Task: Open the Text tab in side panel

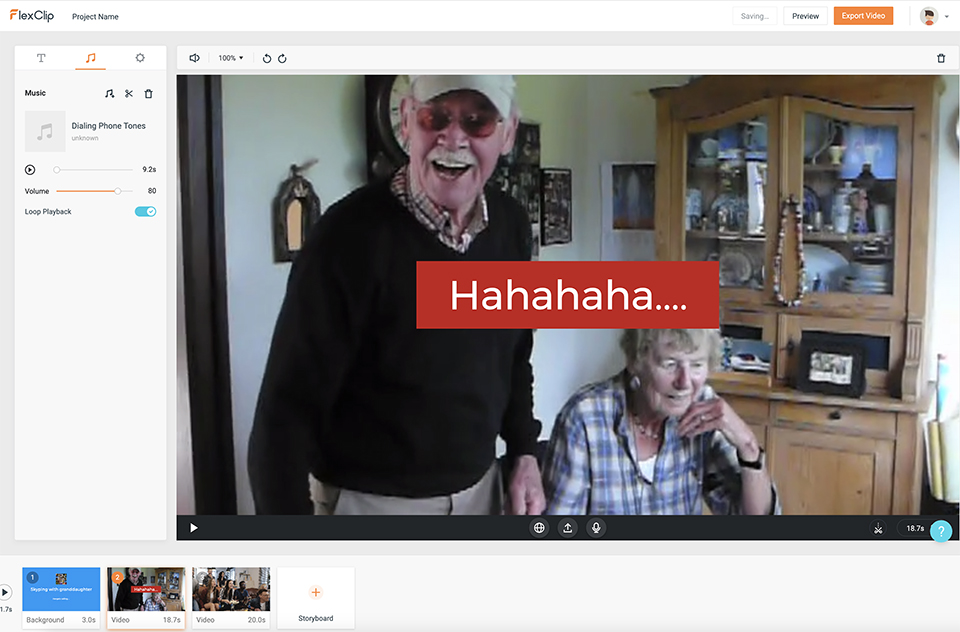Action: pos(41,58)
